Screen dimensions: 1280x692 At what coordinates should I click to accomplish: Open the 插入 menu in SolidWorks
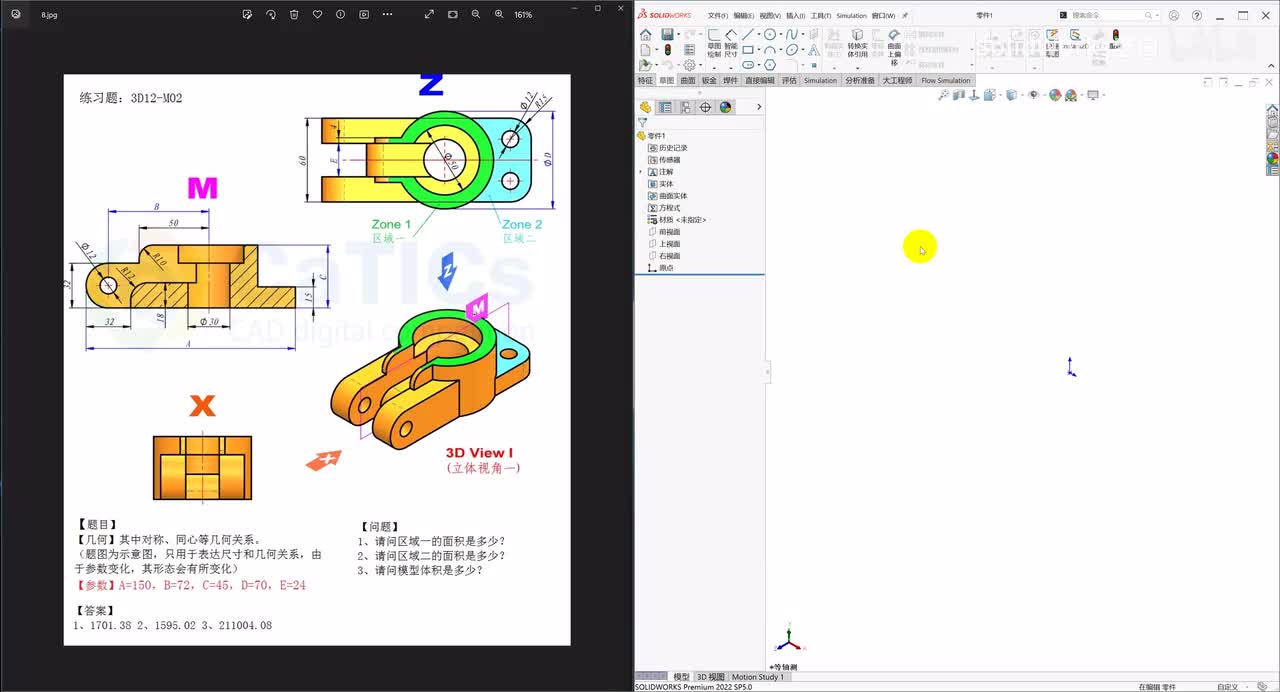click(795, 16)
